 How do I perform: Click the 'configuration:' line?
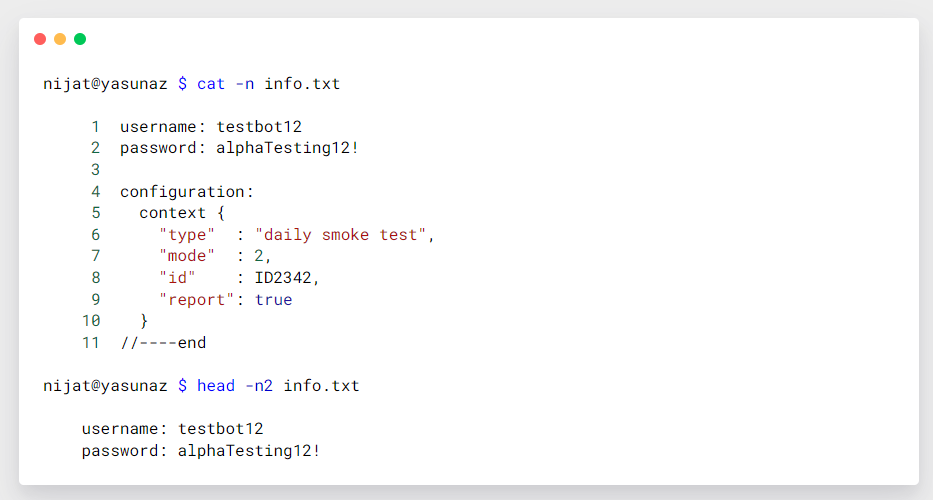(187, 192)
